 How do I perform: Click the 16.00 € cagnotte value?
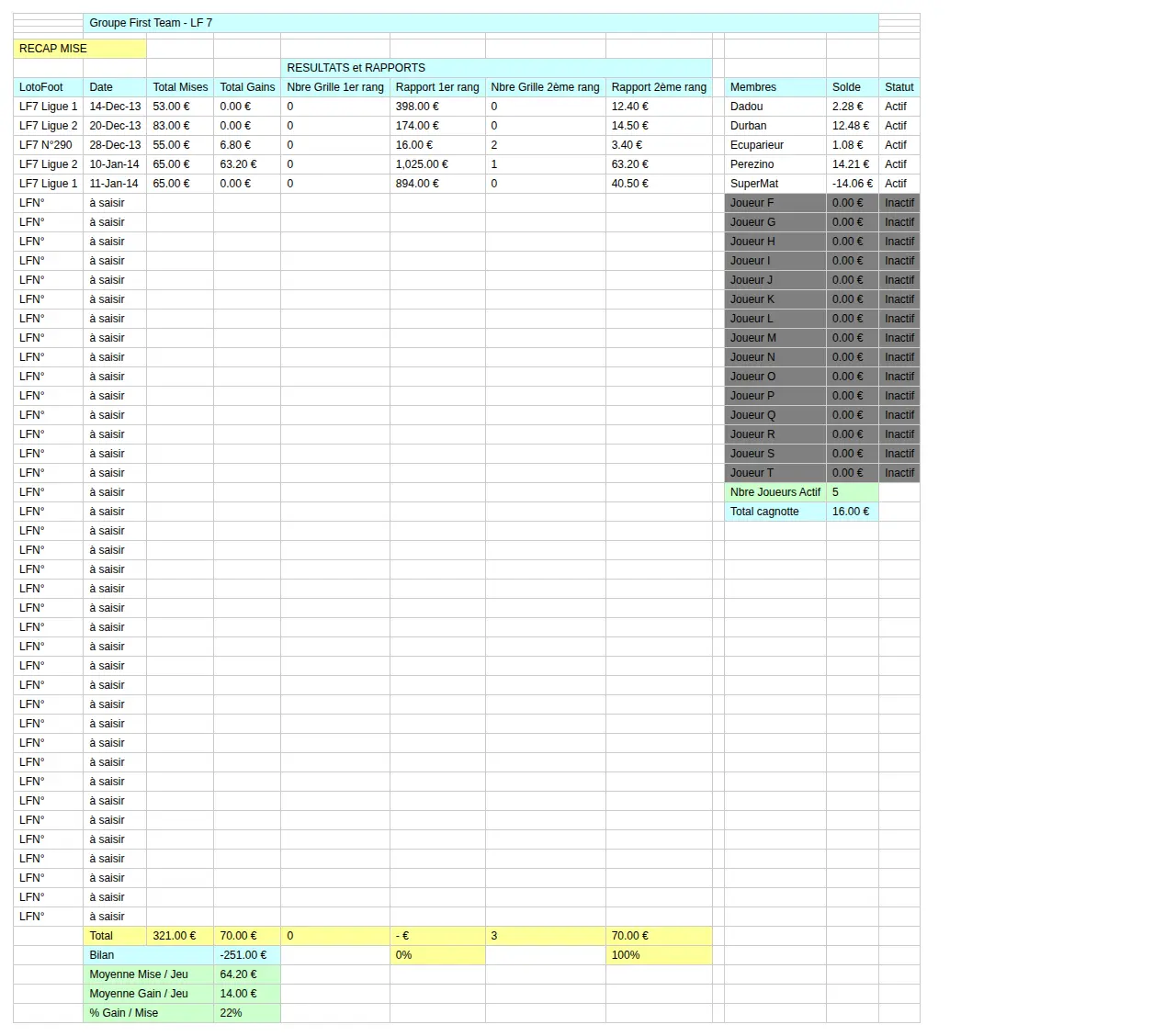click(853, 512)
